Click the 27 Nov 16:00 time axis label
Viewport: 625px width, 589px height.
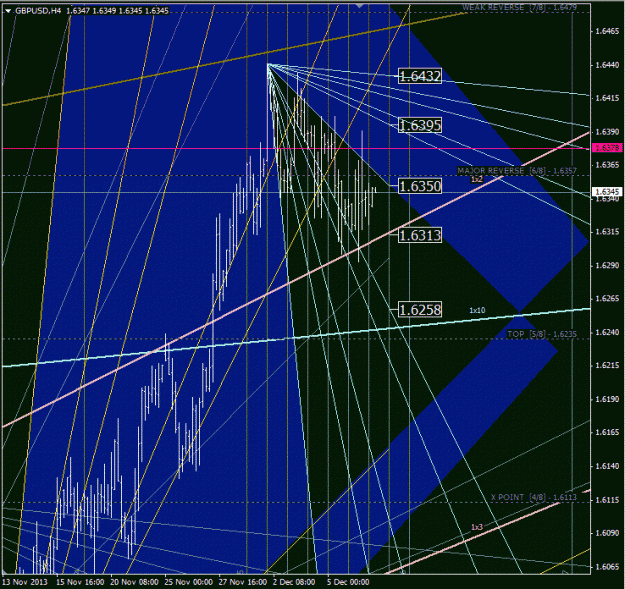[243, 582]
